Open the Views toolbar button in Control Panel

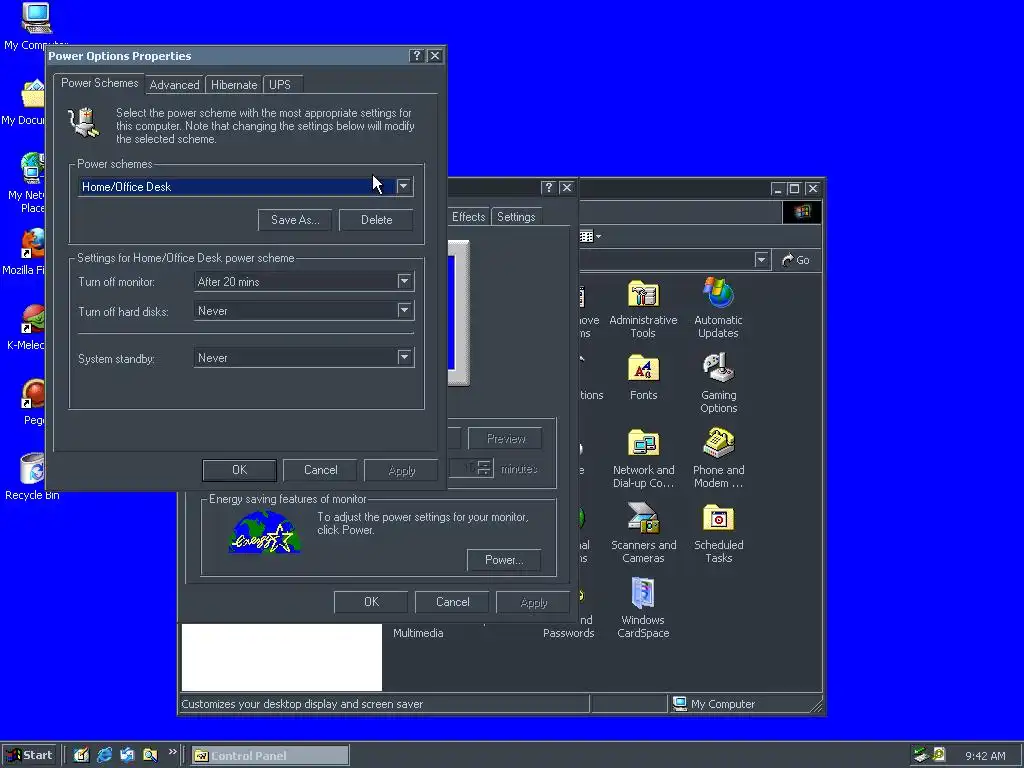(586, 236)
